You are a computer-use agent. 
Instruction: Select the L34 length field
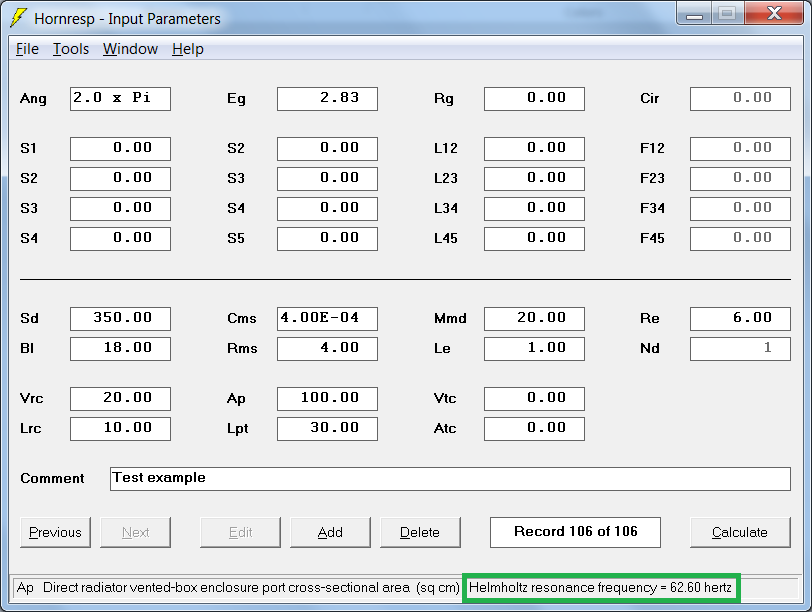534,209
